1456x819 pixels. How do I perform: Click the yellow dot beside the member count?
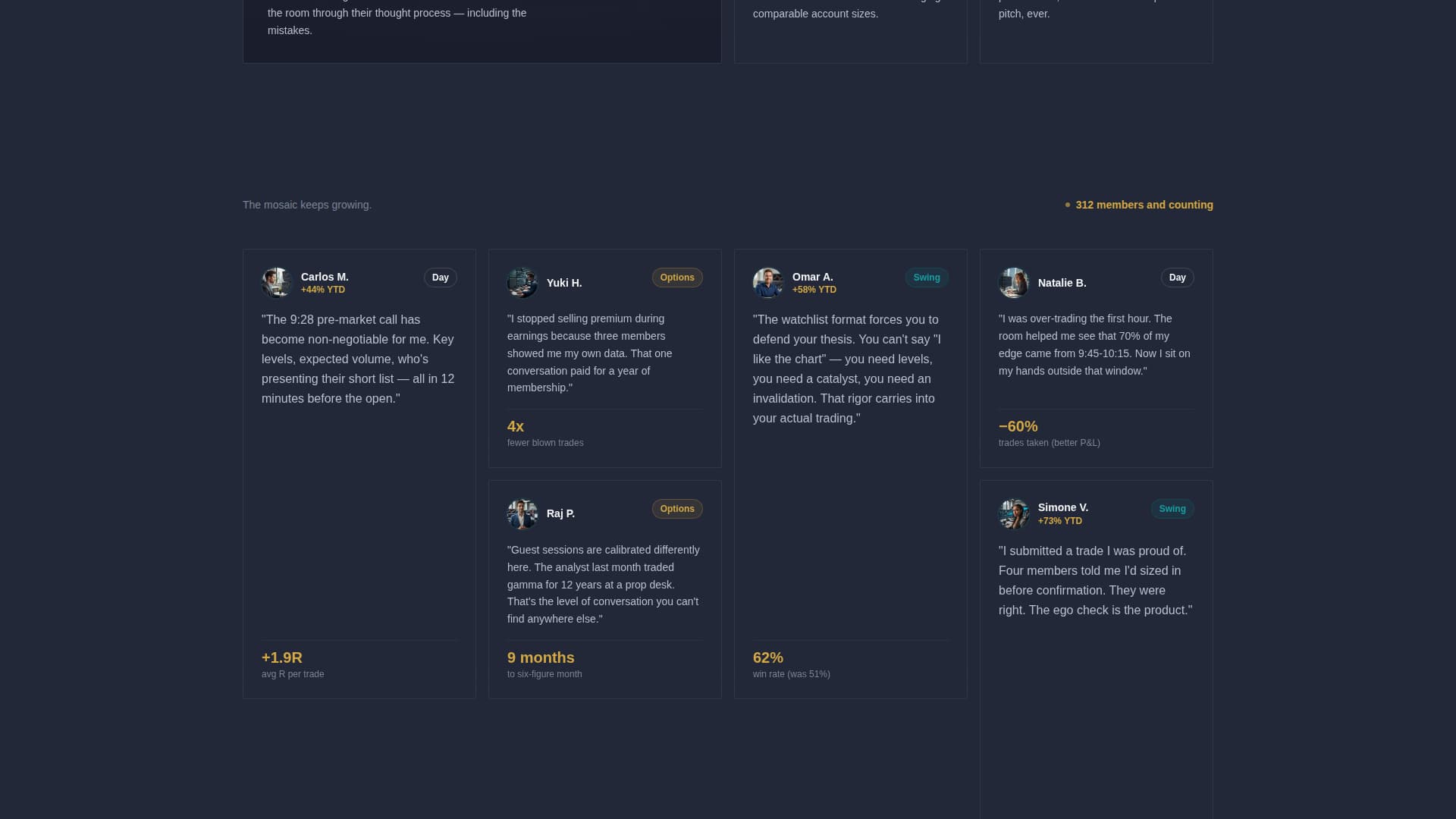1068,205
